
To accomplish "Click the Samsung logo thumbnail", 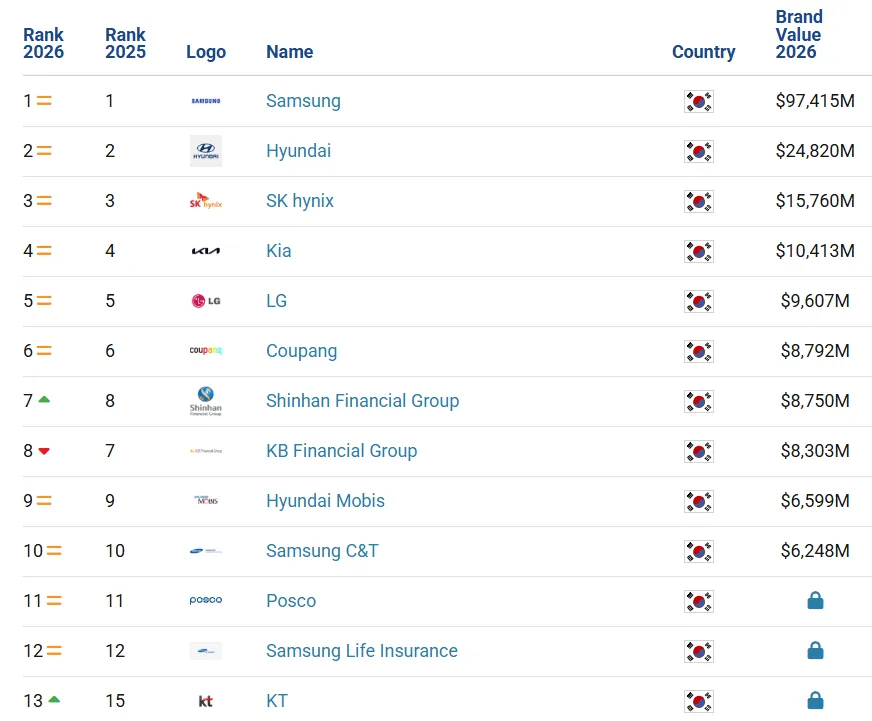I will pos(206,101).
